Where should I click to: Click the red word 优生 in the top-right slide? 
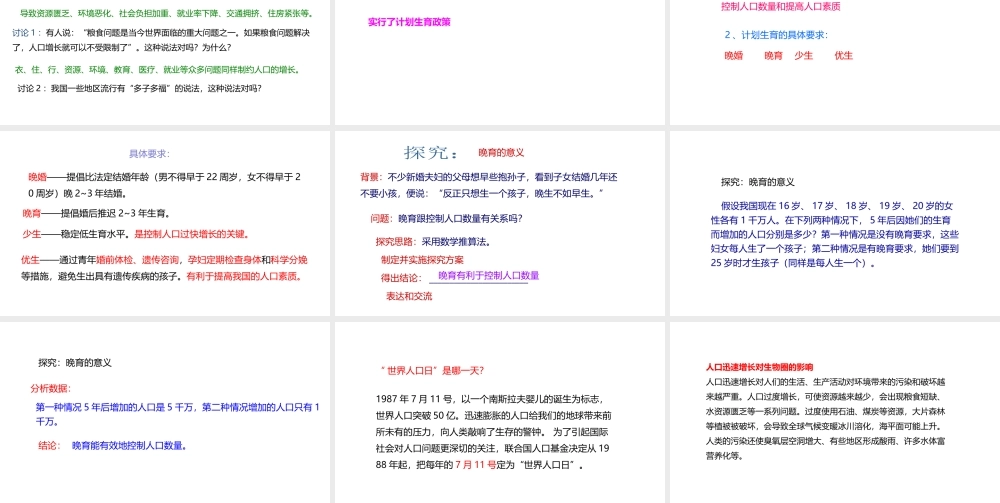pos(843,55)
